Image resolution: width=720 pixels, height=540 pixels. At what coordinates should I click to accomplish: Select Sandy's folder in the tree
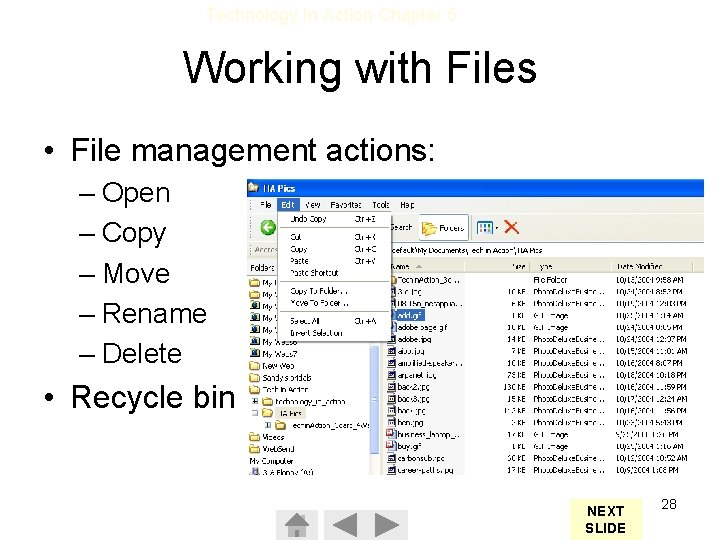click(x=287, y=377)
